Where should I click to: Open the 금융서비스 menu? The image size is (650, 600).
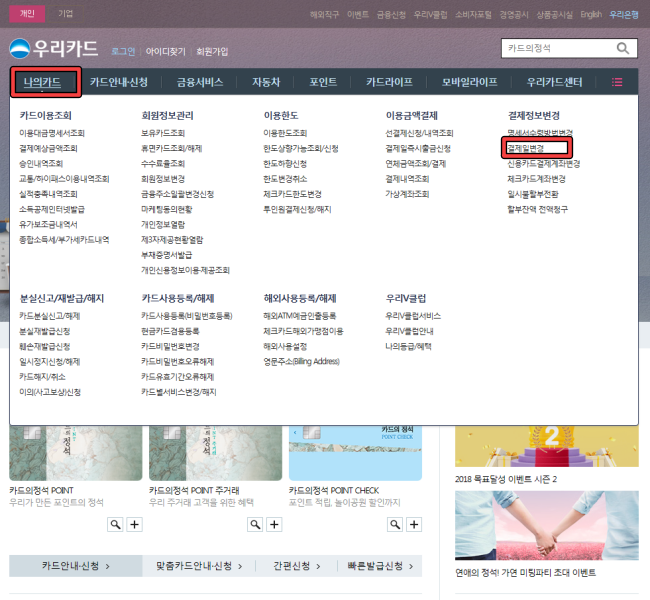(200, 82)
